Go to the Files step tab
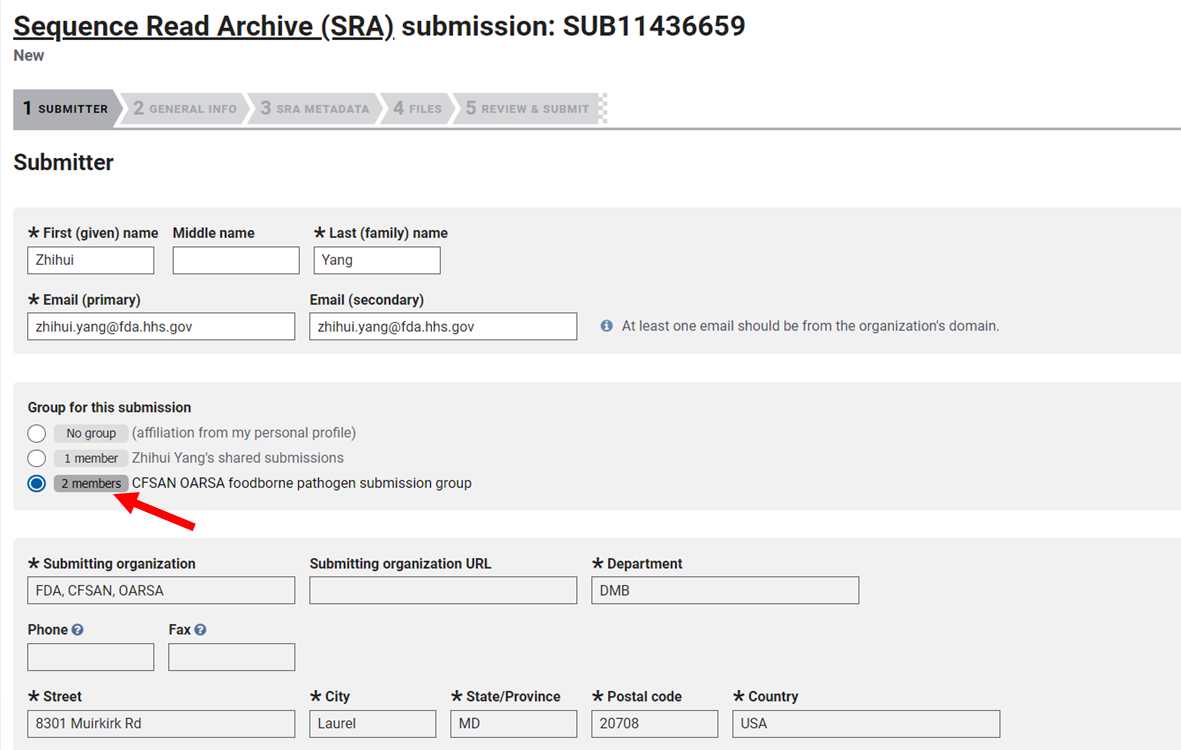This screenshot has width=1181, height=750. 417,108
